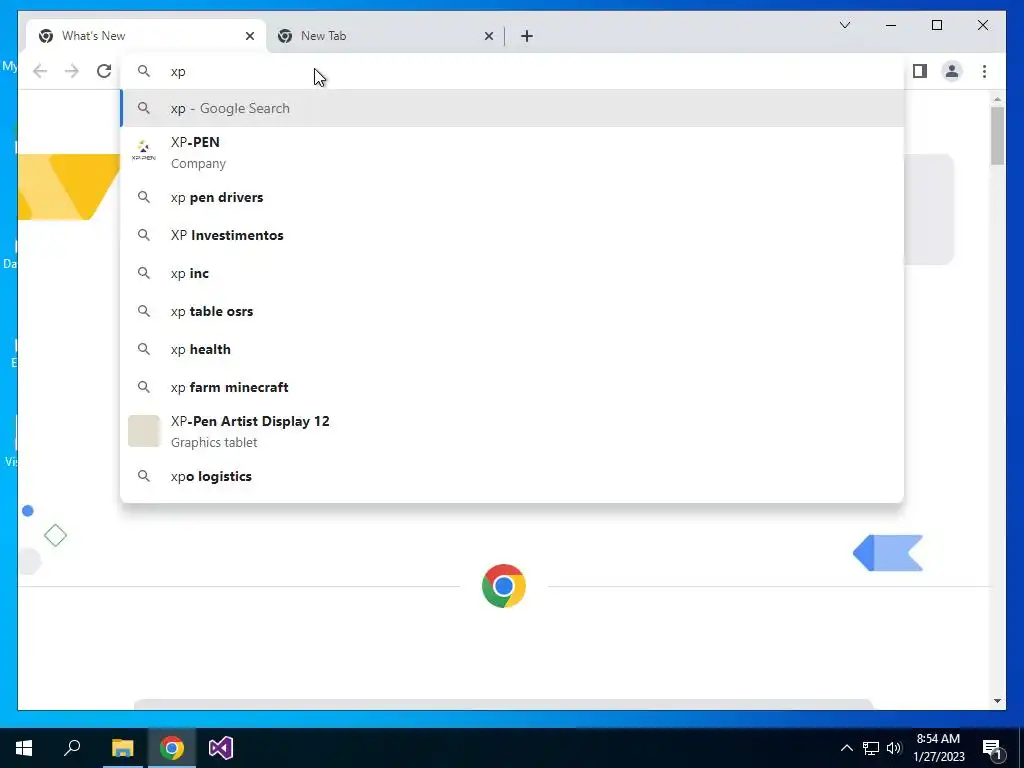The height and width of the screenshot is (768, 1024).
Task: Open File Explorer from the taskbar
Action: pyautogui.click(x=122, y=748)
